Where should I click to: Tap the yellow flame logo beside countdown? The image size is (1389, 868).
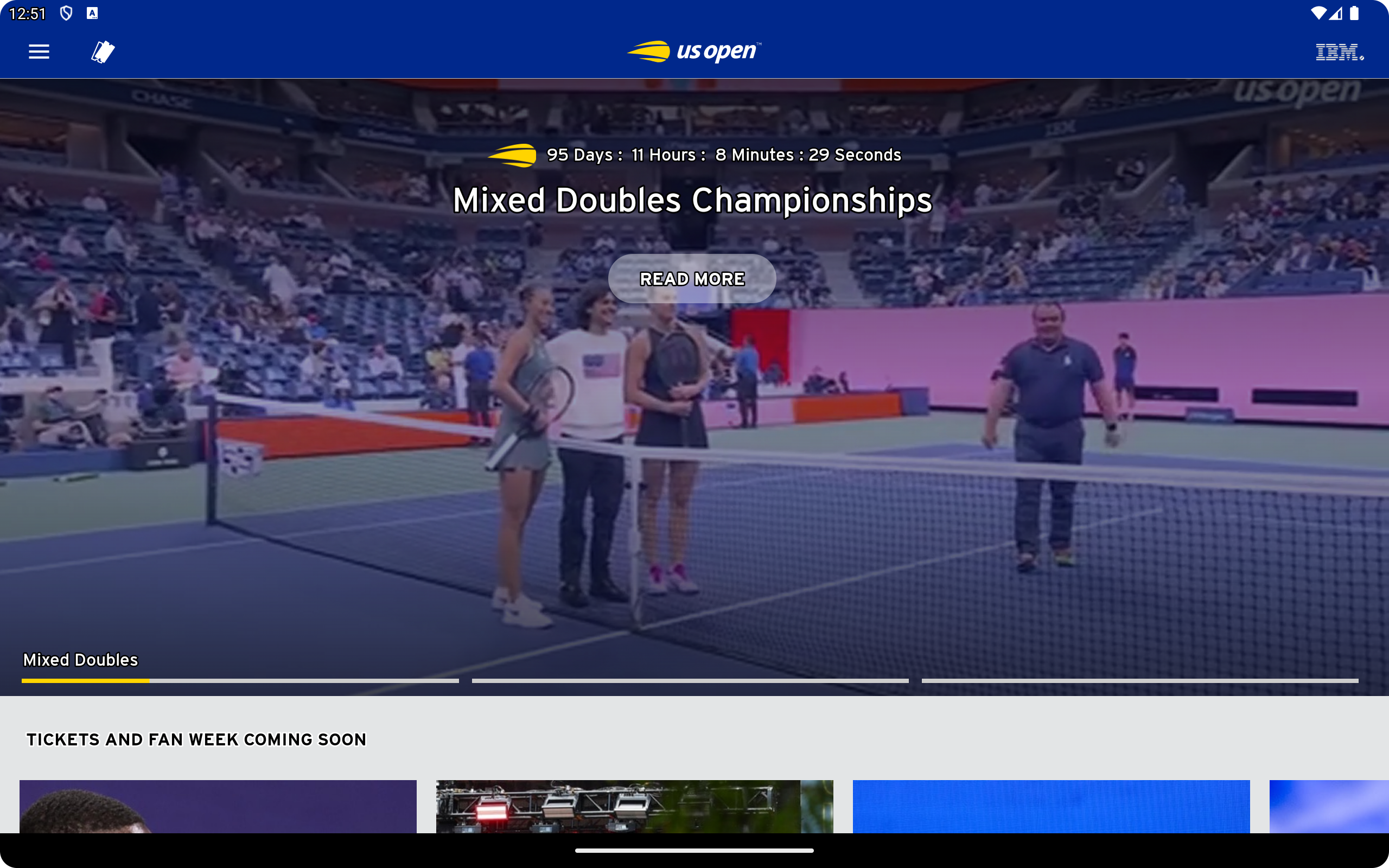512,155
